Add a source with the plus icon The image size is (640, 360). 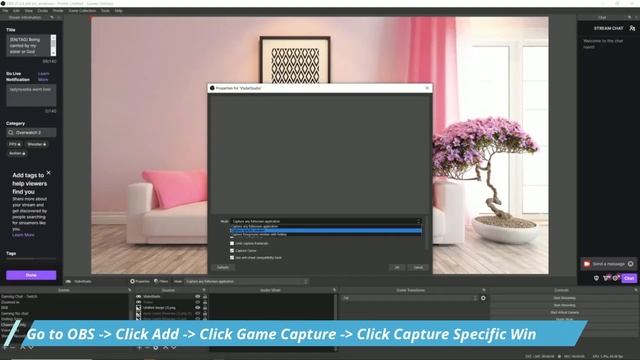pyautogui.click(x=139, y=347)
